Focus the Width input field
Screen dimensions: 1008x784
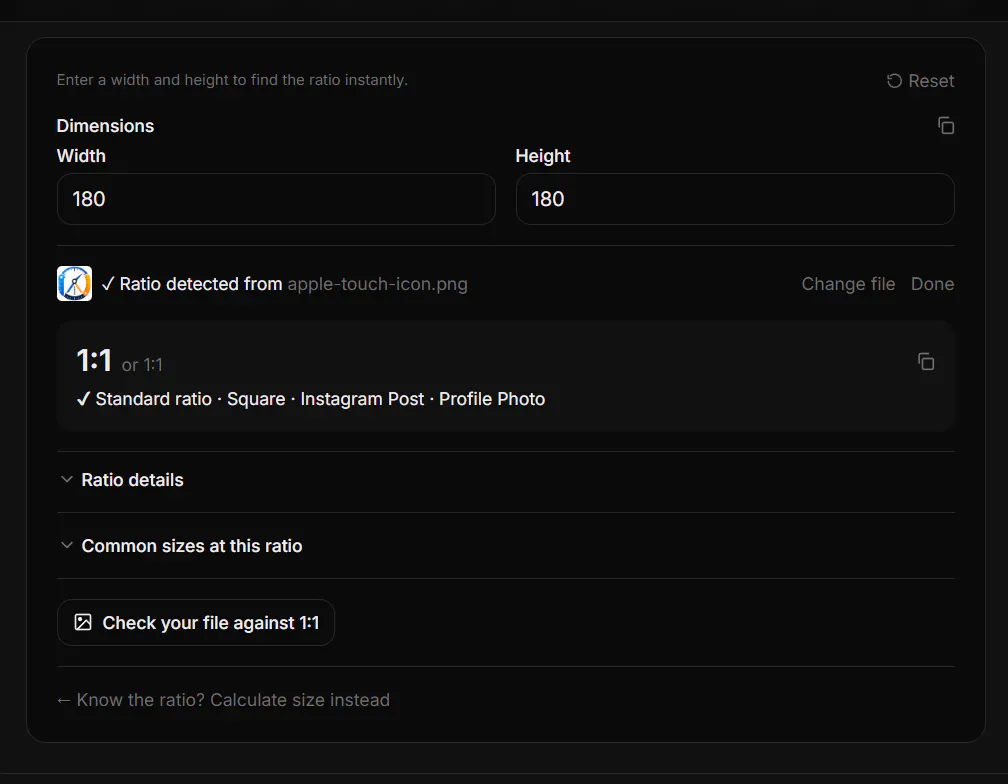[276, 199]
